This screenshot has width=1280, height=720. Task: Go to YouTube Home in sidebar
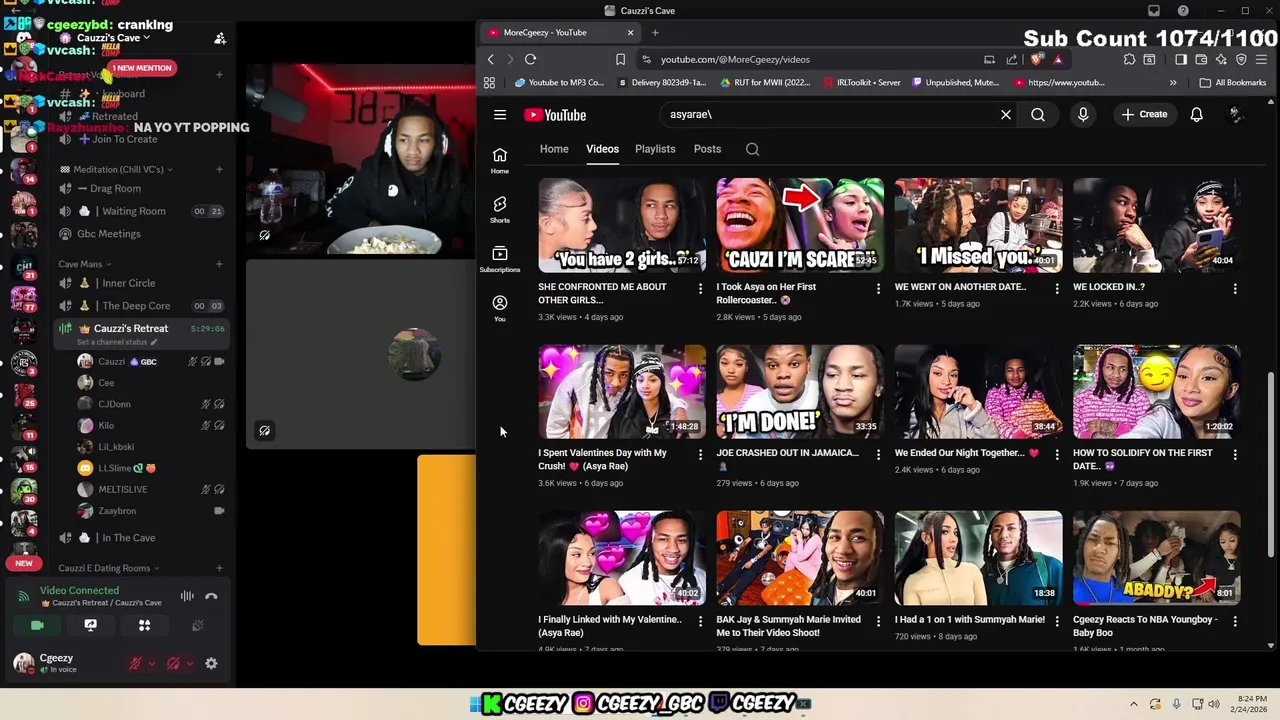point(500,160)
